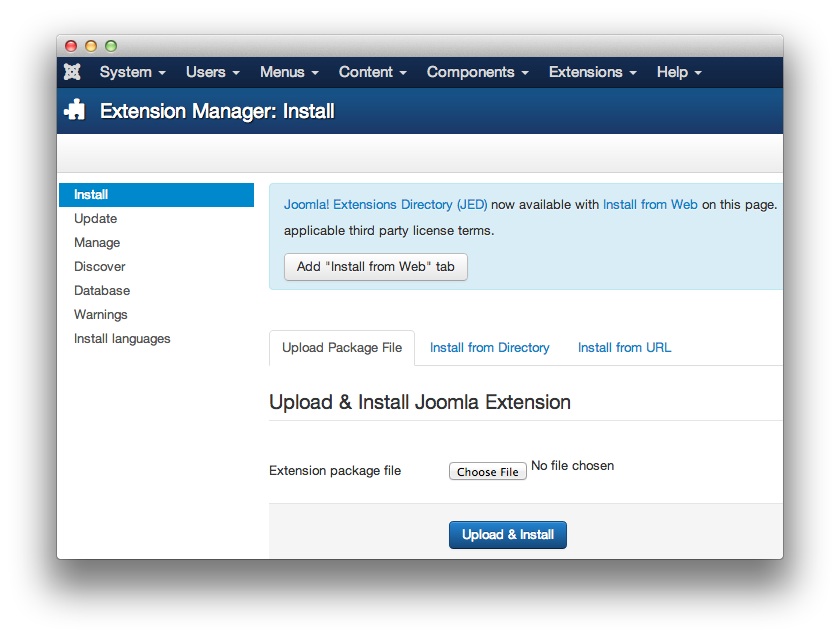Open Discover in the sidebar

100,266
